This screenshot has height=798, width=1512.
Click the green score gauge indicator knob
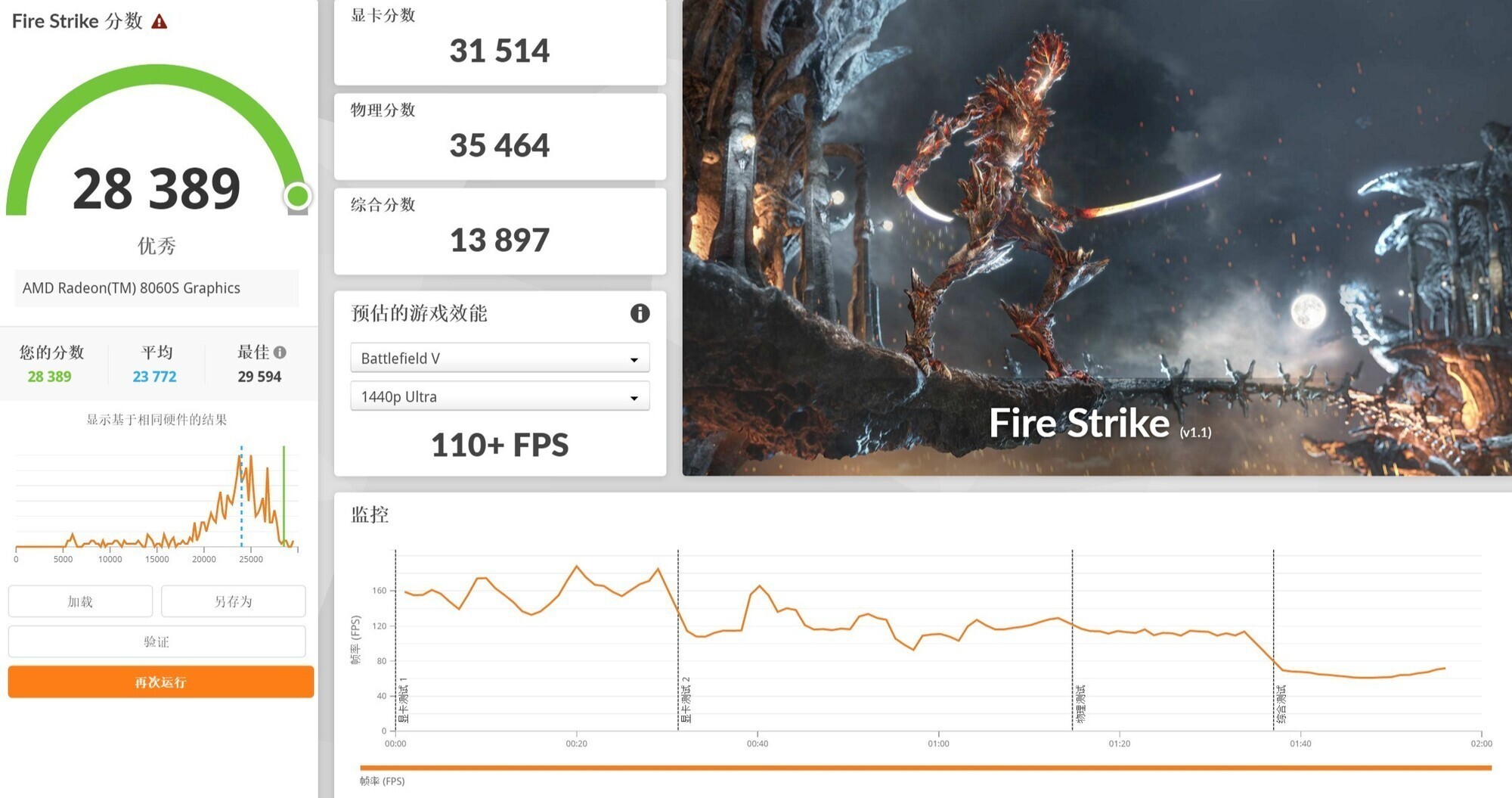pyautogui.click(x=298, y=196)
